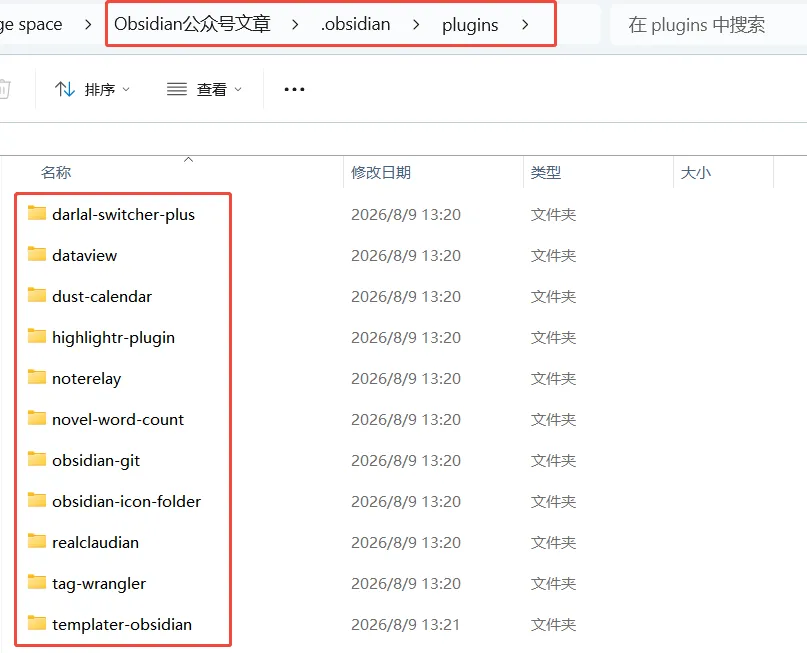Viewport: 807px width, 653px height.
Task: Open the 查看 view dropdown
Action: [x=204, y=90]
